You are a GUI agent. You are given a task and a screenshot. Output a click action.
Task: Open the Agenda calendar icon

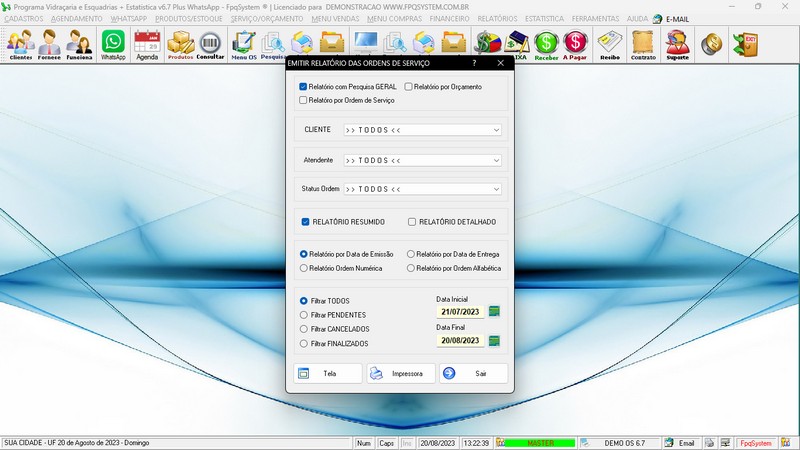coord(147,44)
